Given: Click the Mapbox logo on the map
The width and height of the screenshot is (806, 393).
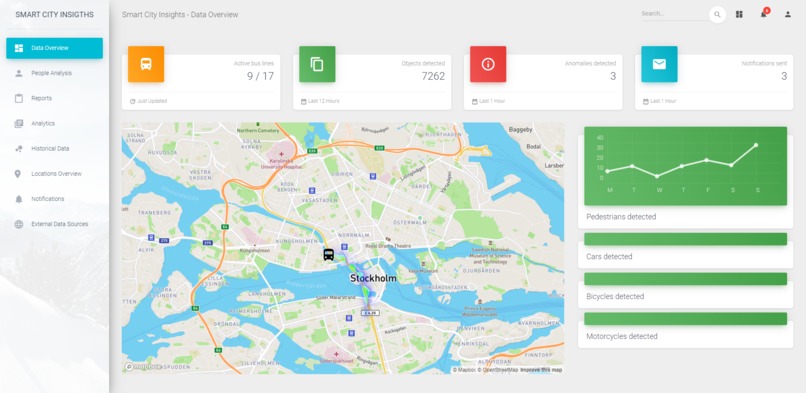Looking at the screenshot, I should click(x=143, y=367).
